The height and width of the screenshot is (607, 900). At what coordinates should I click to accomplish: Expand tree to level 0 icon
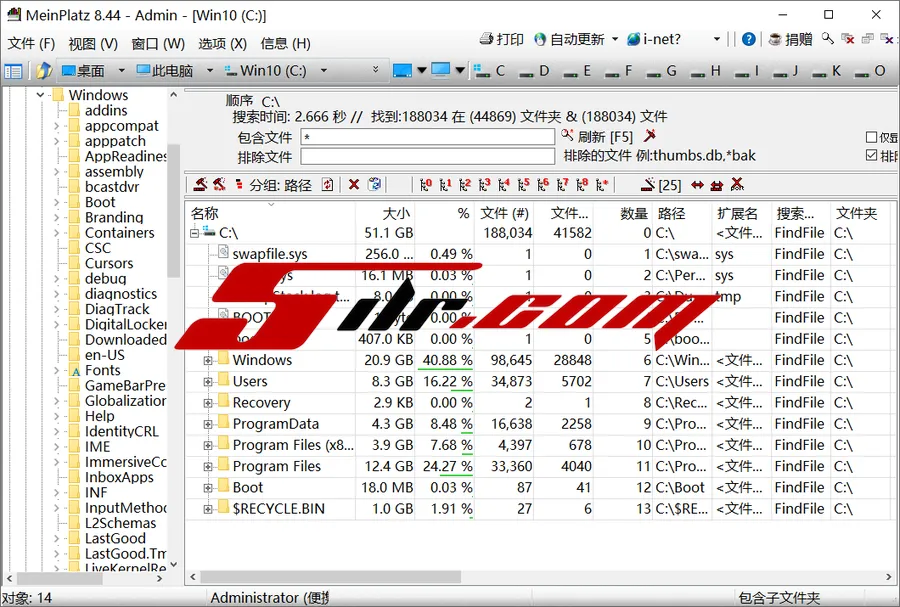425,184
